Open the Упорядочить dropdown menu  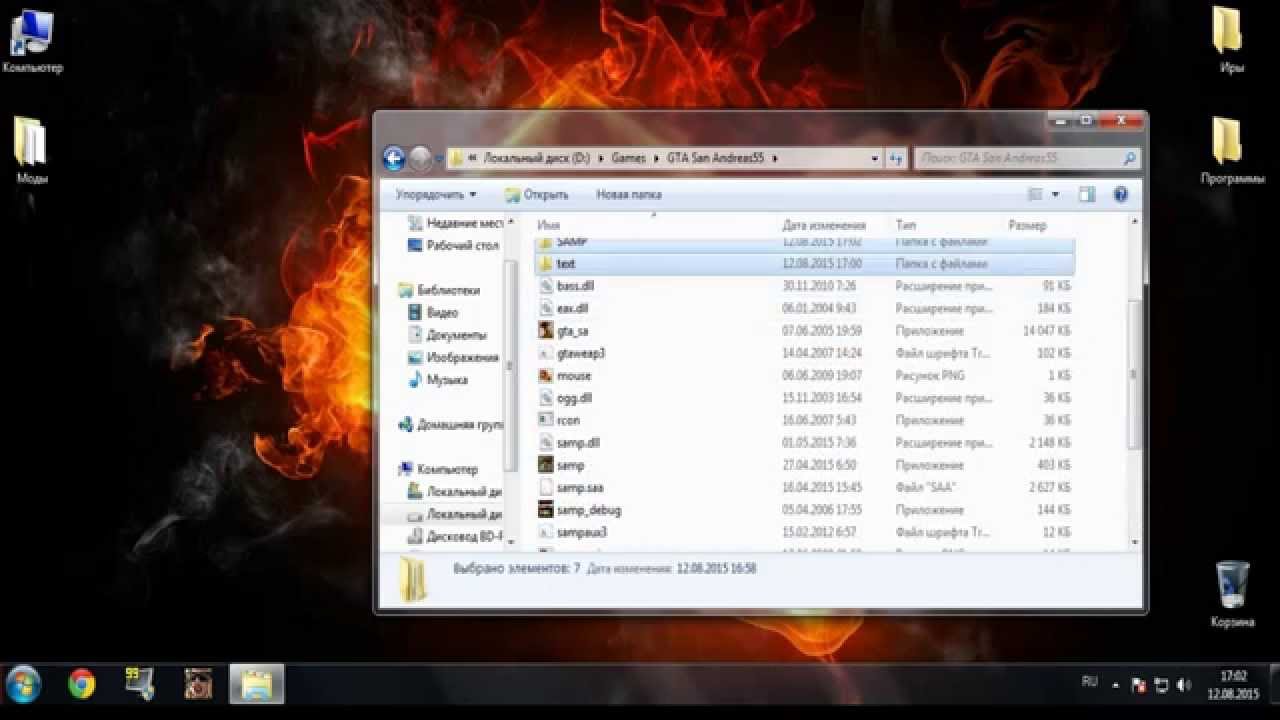[x=436, y=195]
